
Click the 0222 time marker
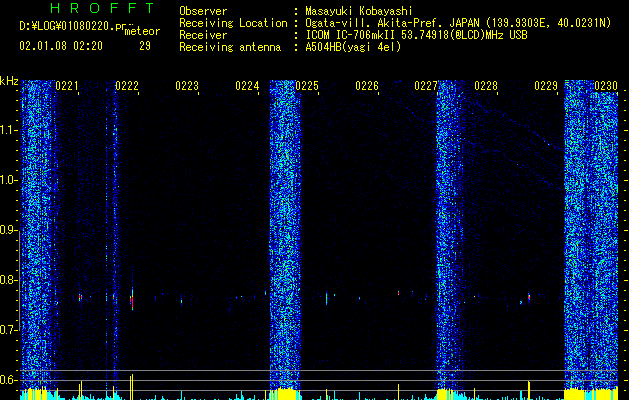click(x=127, y=86)
